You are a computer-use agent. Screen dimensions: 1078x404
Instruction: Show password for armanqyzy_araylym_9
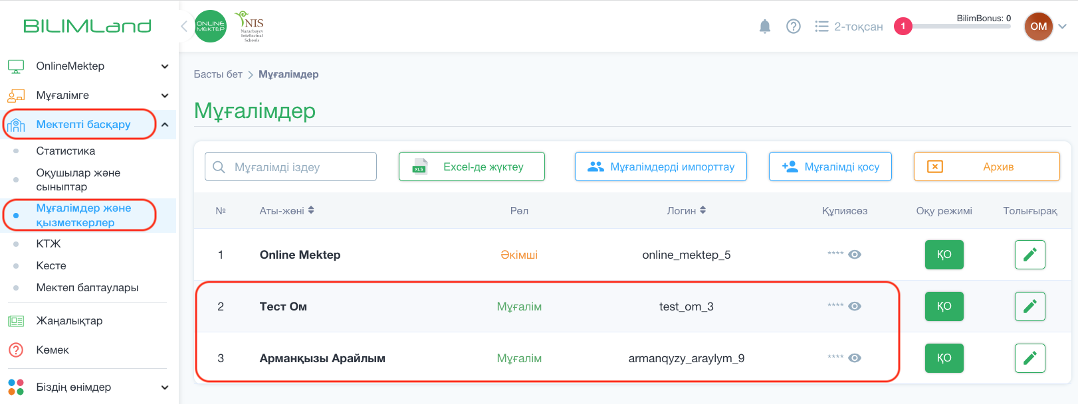855,358
